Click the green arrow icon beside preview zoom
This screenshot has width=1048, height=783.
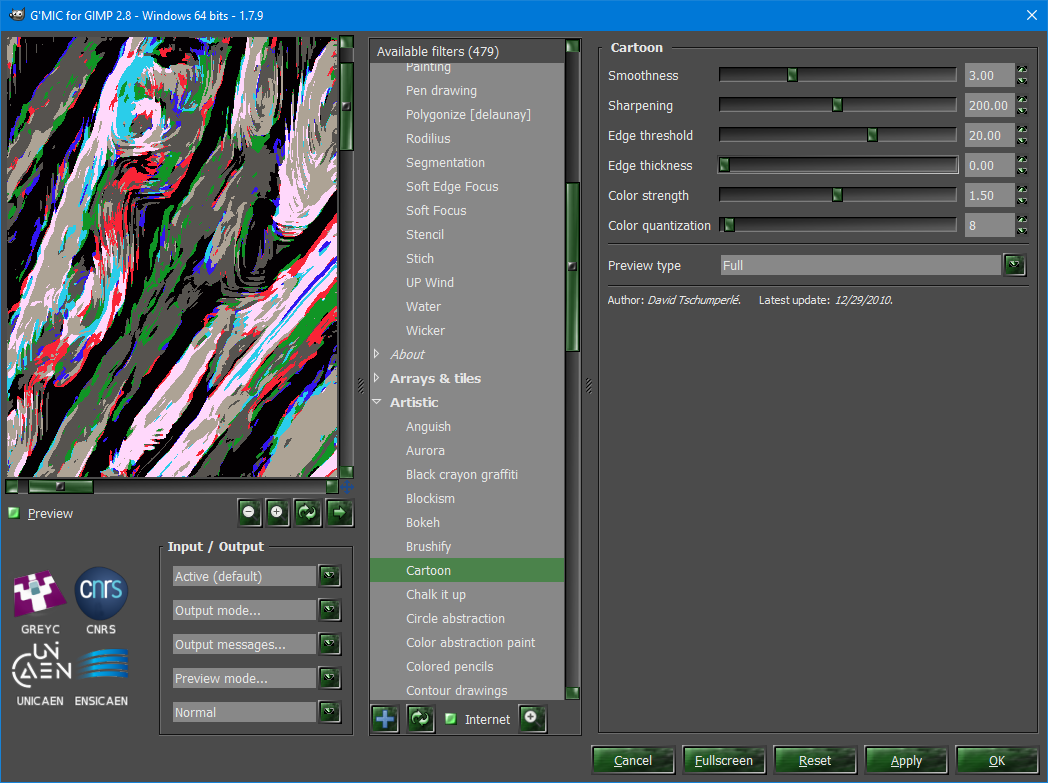pyautogui.click(x=340, y=512)
